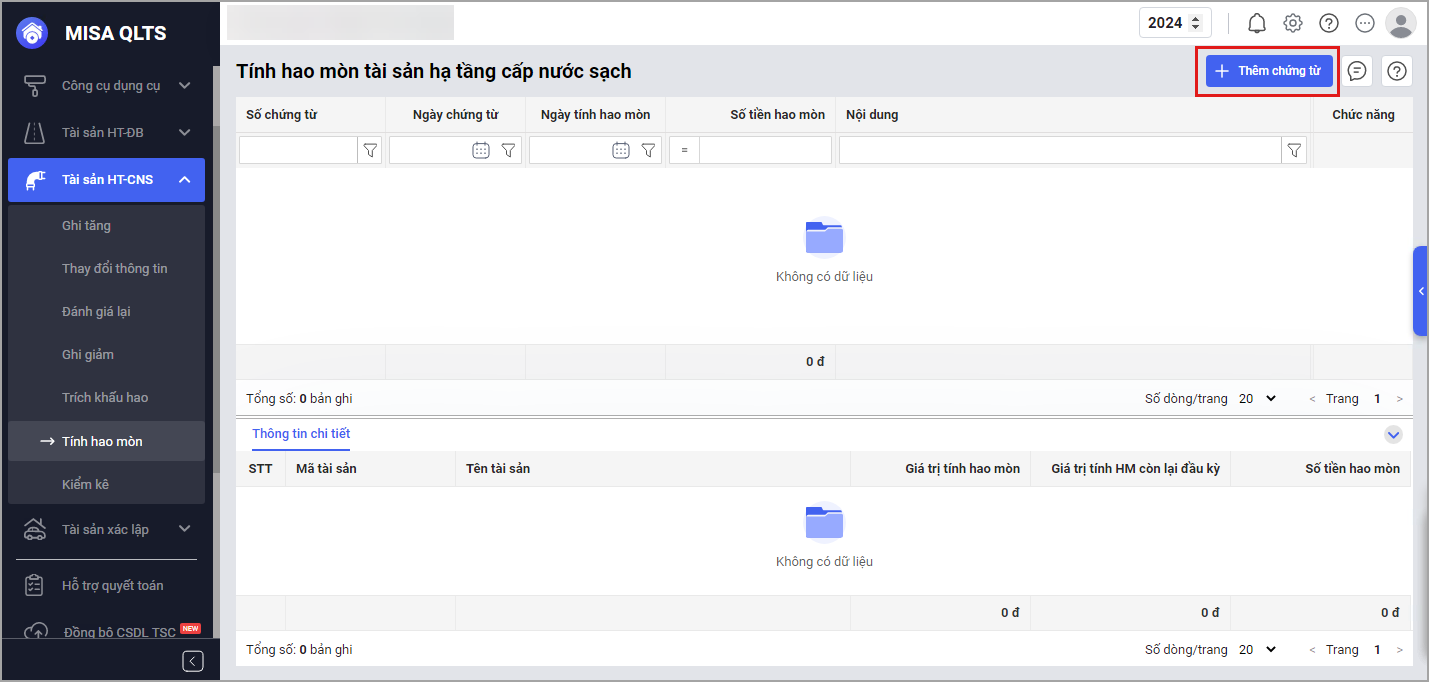Select Trích khấu hao in the sidebar

coord(105,397)
